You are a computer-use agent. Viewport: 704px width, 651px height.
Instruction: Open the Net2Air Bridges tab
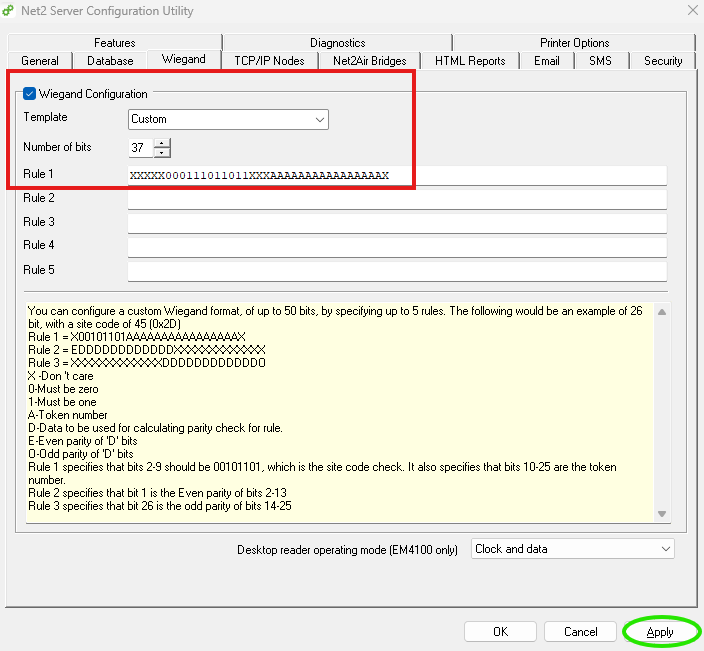pos(370,61)
